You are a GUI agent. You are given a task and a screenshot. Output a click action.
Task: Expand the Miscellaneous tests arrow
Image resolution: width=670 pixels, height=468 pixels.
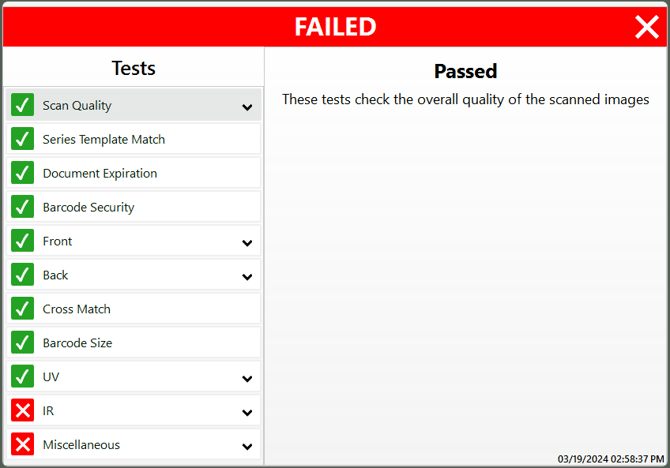(247, 446)
